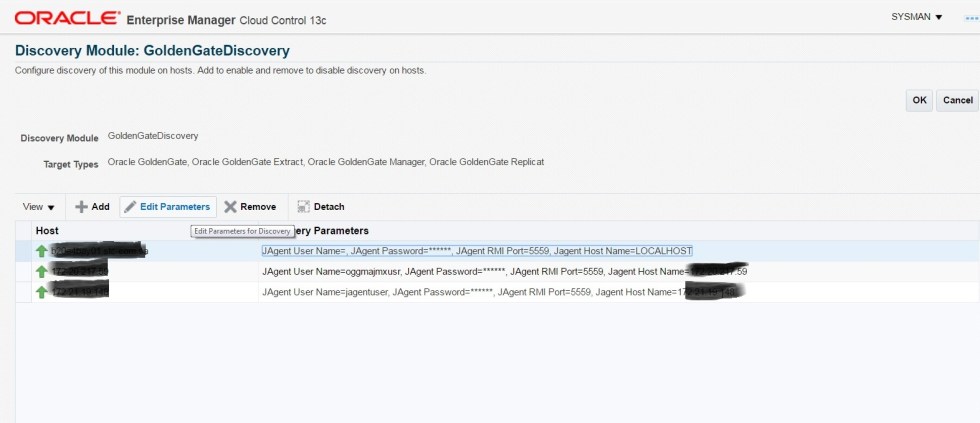
Task: Click the row selector of the oggmajmxusr row
Action: point(24,272)
